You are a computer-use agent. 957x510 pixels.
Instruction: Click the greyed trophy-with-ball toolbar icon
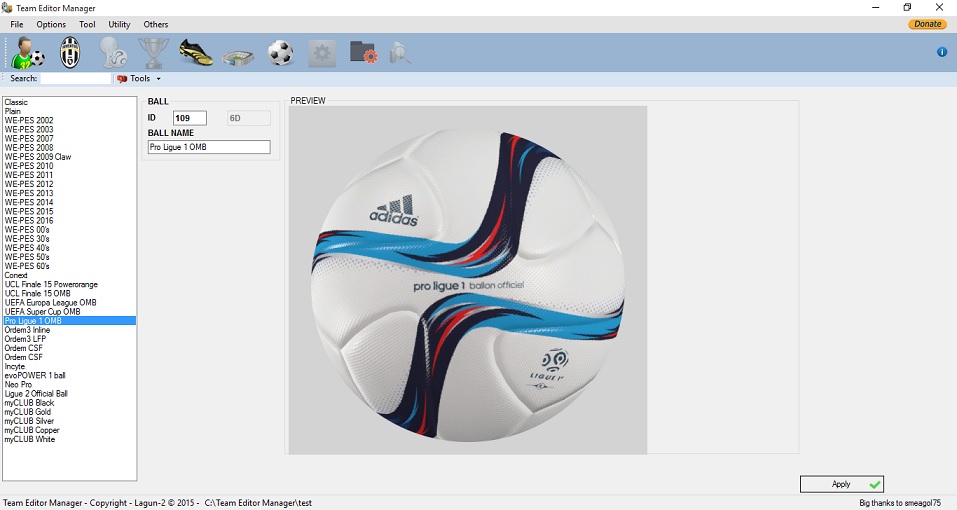click(113, 52)
